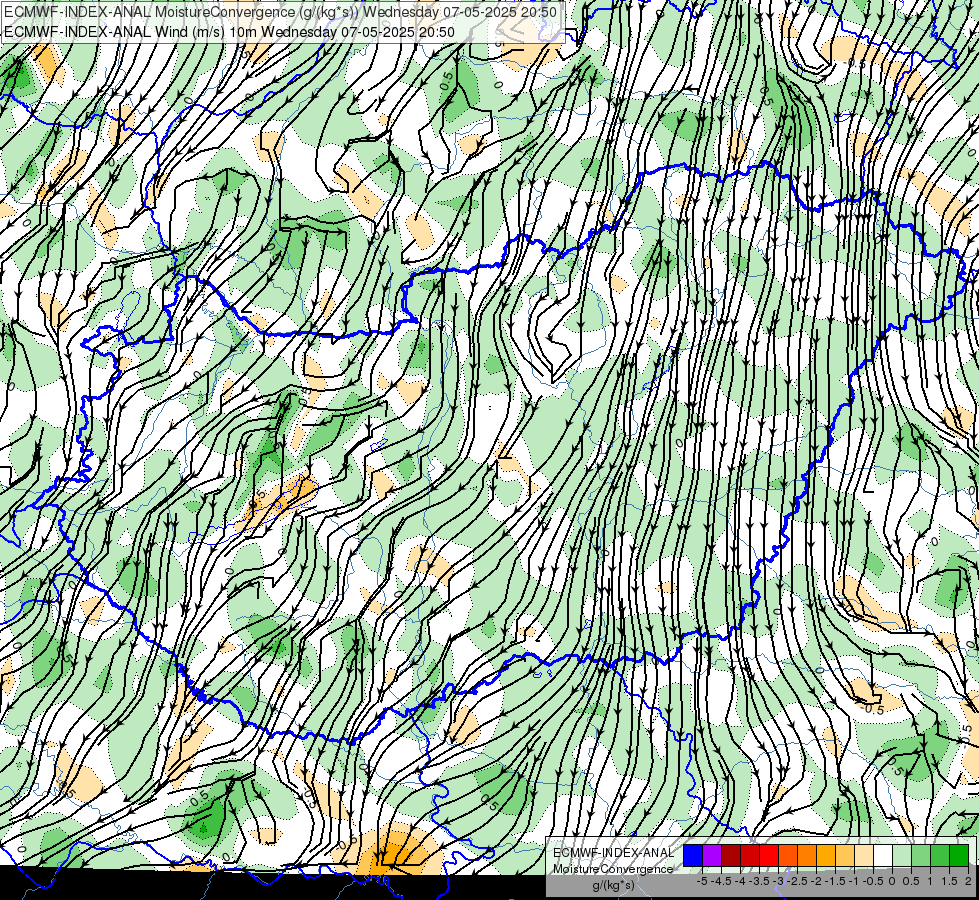Click the -3.5 tick label on legend
979x900 pixels.
[x=759, y=881]
